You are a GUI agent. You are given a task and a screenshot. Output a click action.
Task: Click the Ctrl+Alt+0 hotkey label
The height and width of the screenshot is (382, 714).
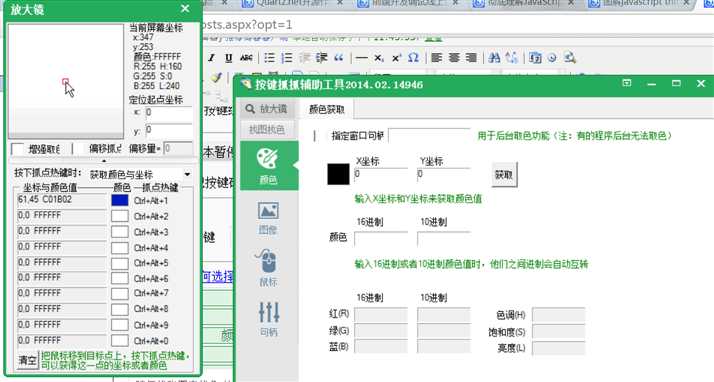[151, 341]
